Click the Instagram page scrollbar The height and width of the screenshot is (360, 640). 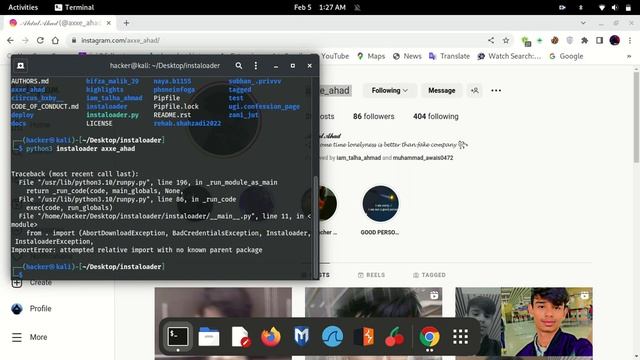636,118
